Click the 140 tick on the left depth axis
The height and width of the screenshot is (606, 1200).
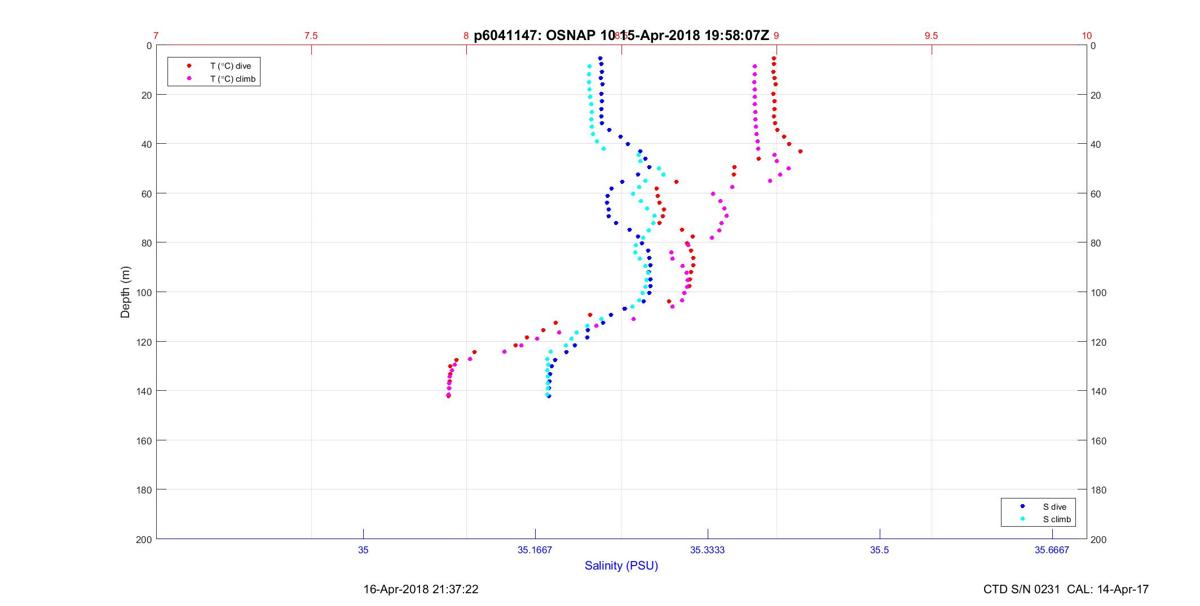(x=143, y=391)
